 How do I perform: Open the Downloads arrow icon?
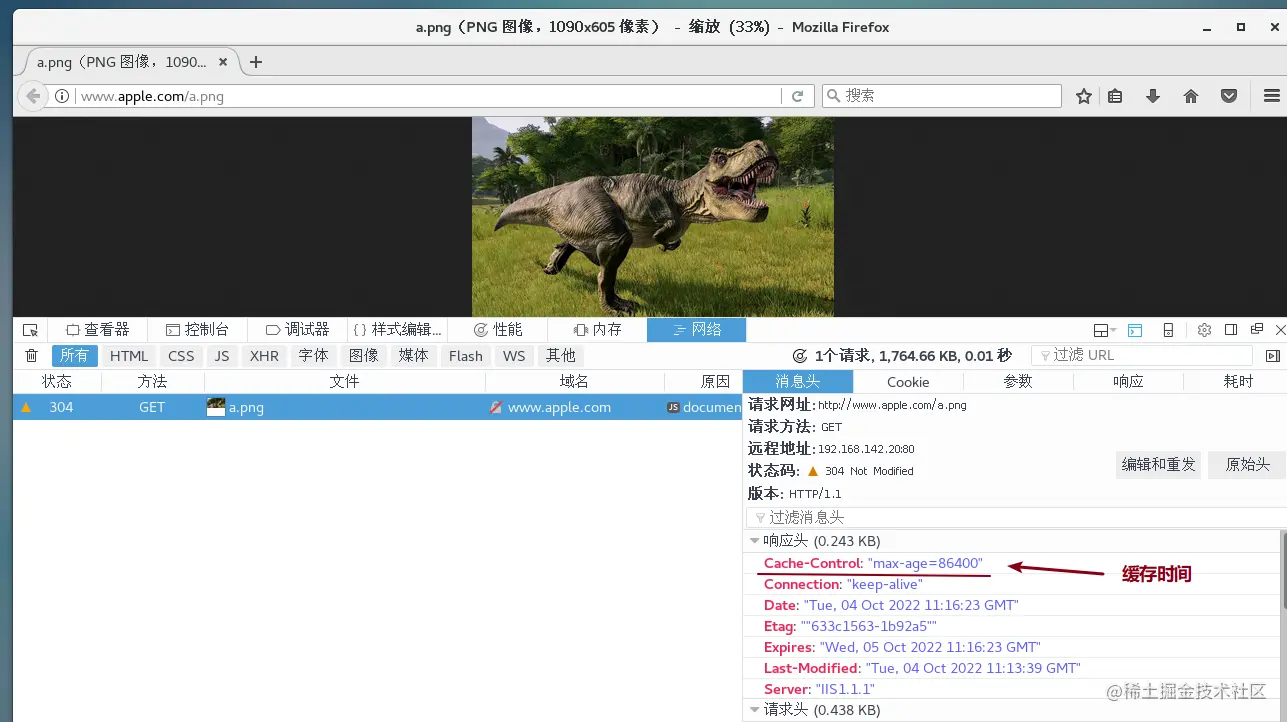point(1152,96)
